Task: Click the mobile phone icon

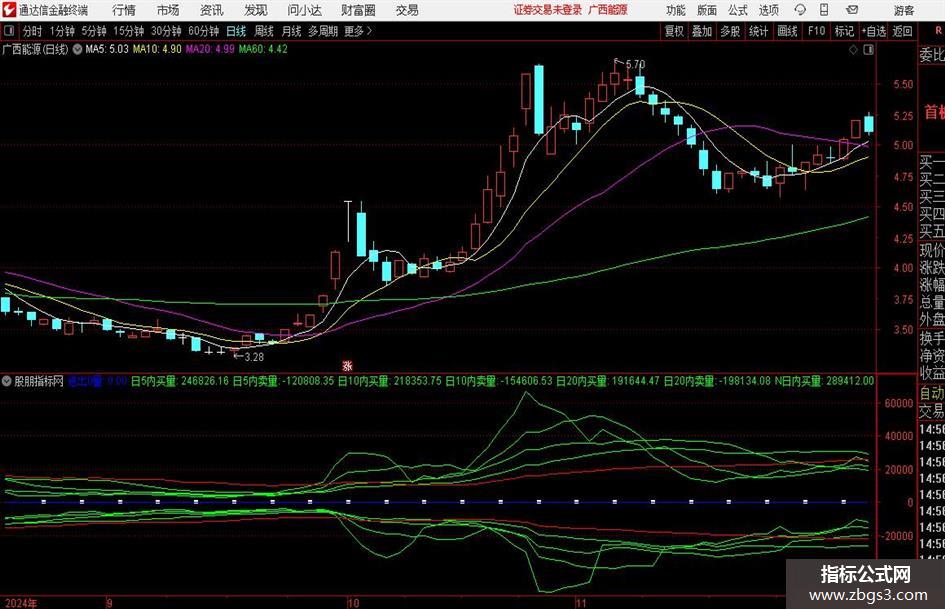Action: click(824, 10)
